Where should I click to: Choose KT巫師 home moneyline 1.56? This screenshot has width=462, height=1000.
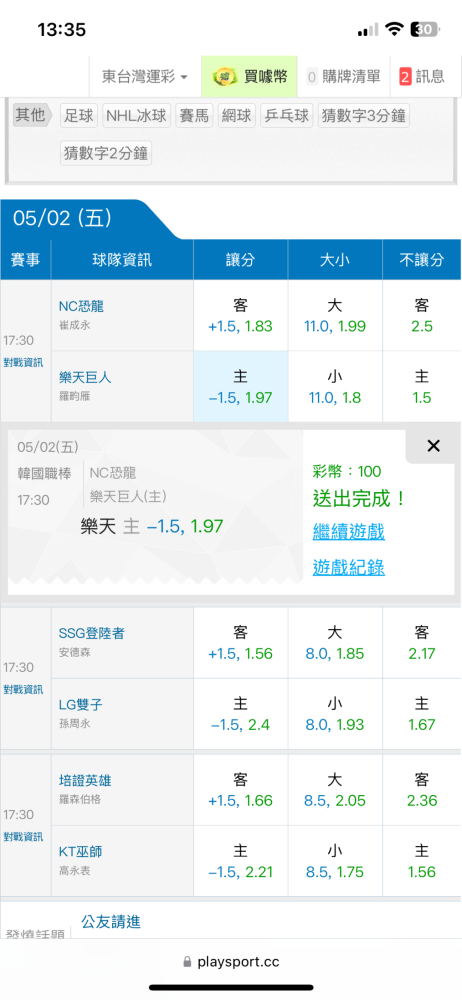click(422, 862)
